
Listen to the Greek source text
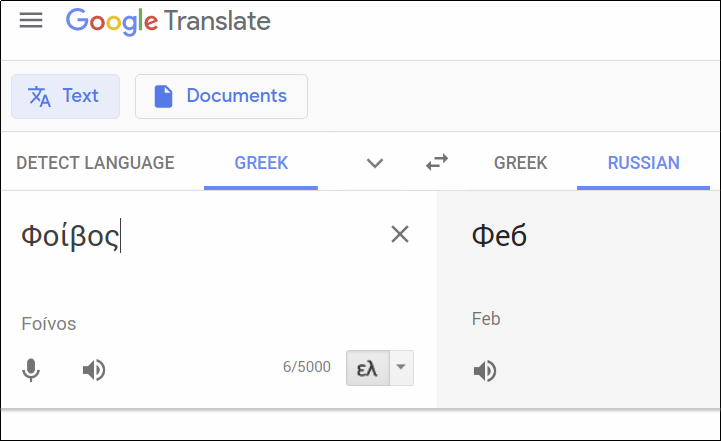94,370
